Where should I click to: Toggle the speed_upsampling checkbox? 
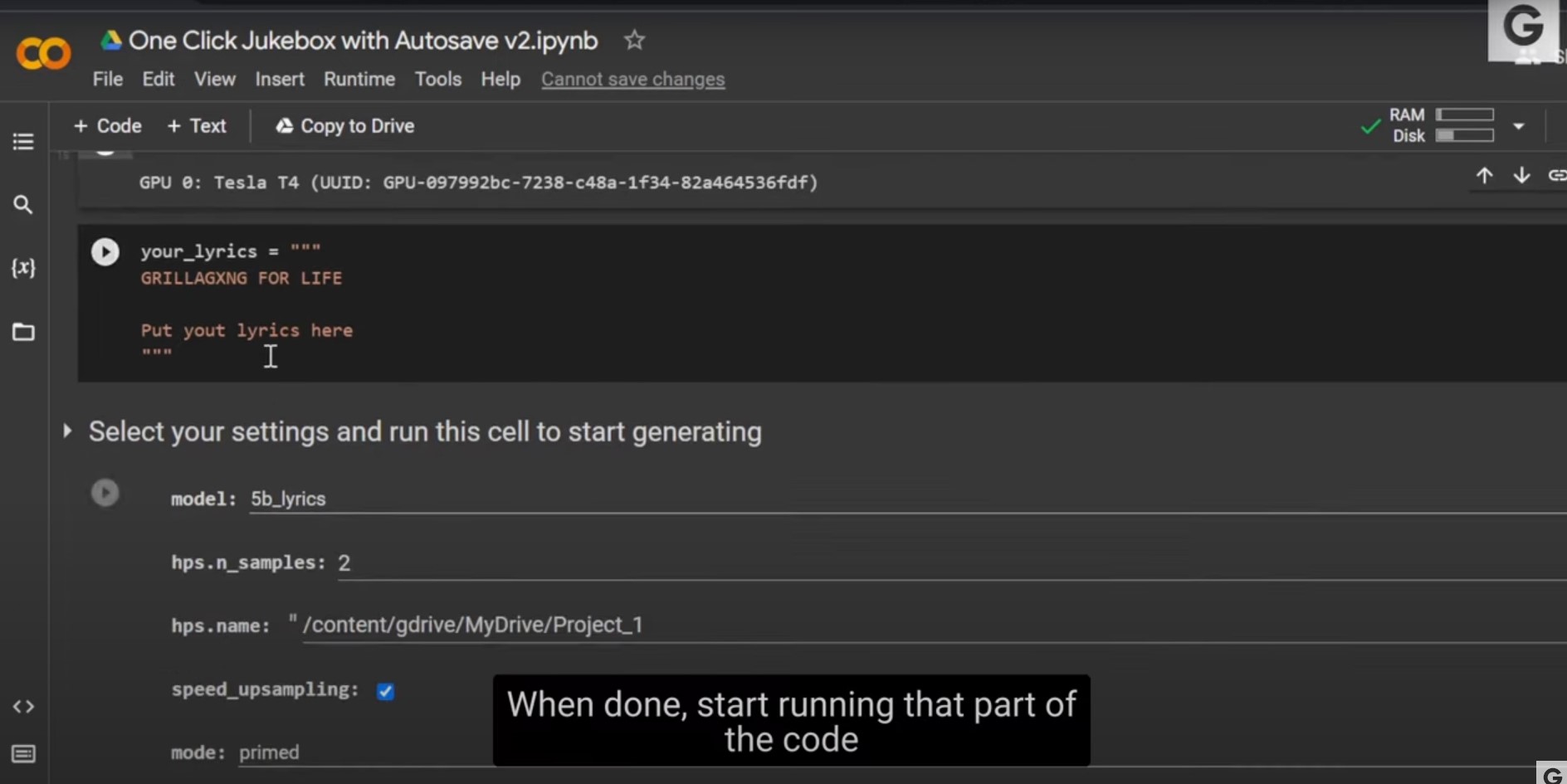[x=385, y=691]
